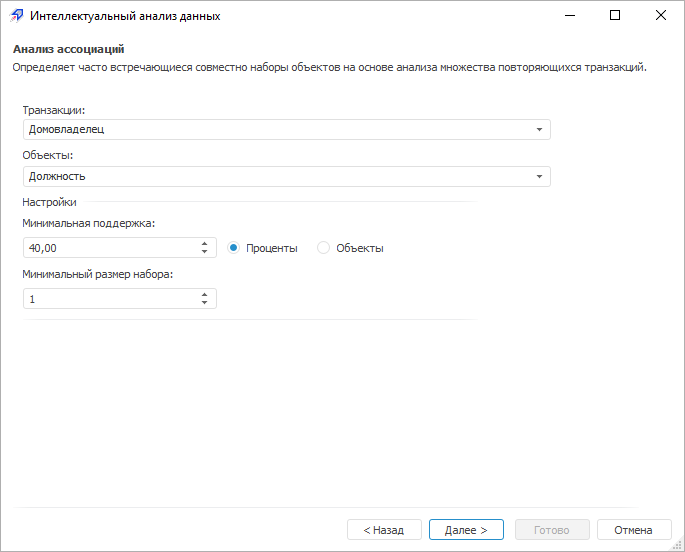Maximize the wizard window
The height and width of the screenshot is (552, 685).
coord(615,16)
